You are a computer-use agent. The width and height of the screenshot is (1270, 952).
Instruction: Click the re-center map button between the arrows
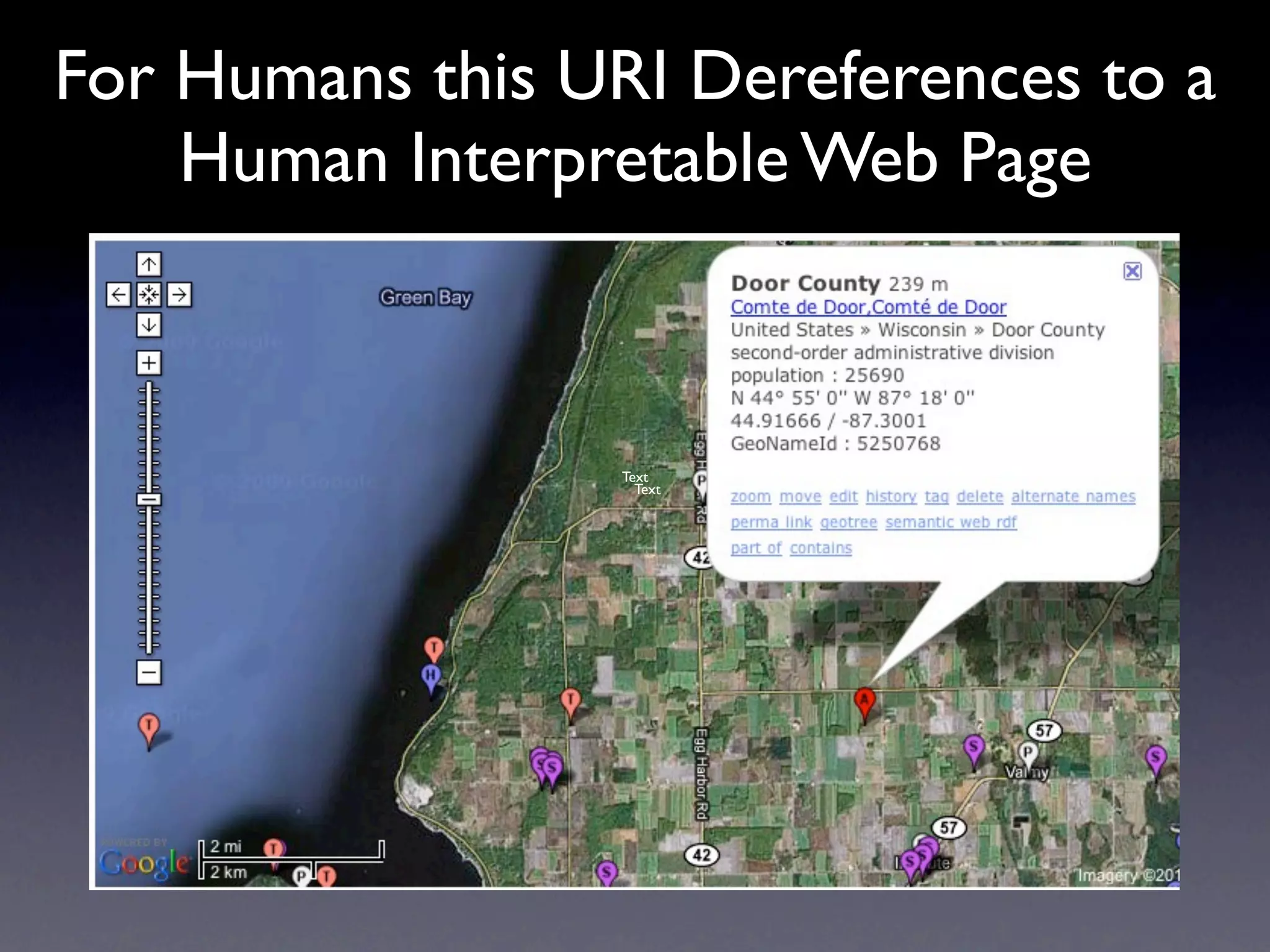pos(149,294)
